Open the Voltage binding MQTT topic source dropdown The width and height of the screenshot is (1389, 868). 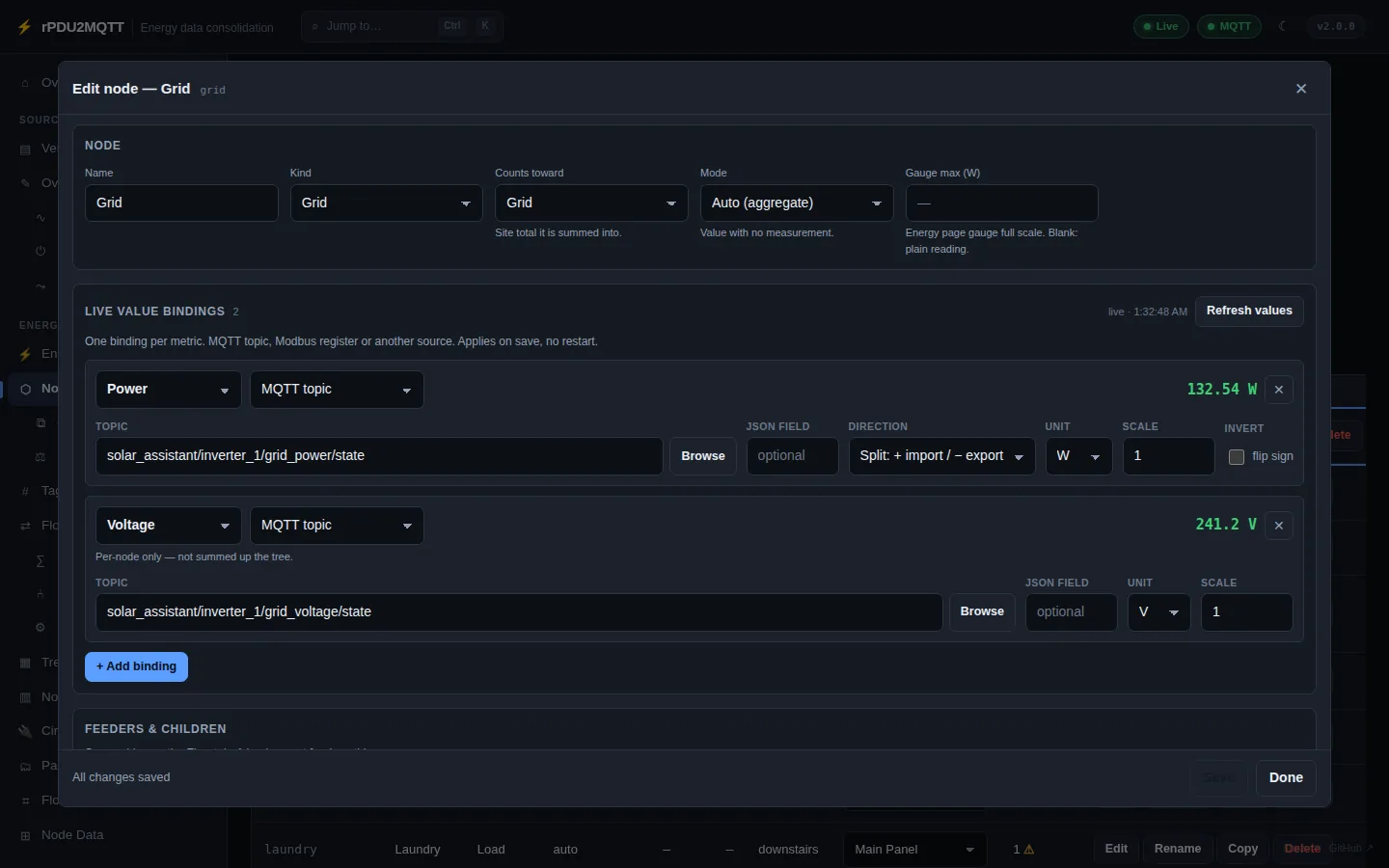coord(337,526)
